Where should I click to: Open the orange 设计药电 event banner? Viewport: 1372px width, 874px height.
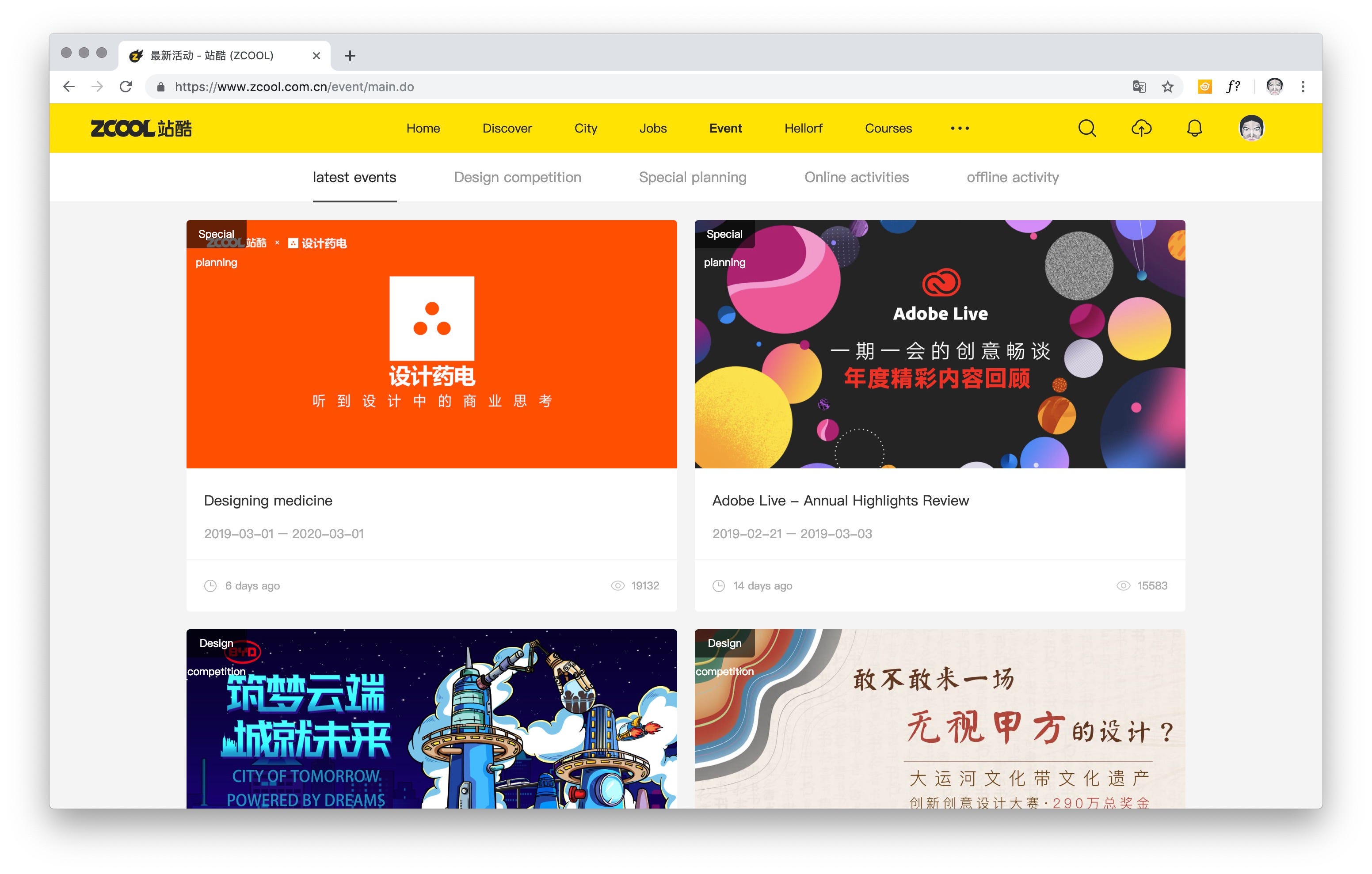(431, 344)
